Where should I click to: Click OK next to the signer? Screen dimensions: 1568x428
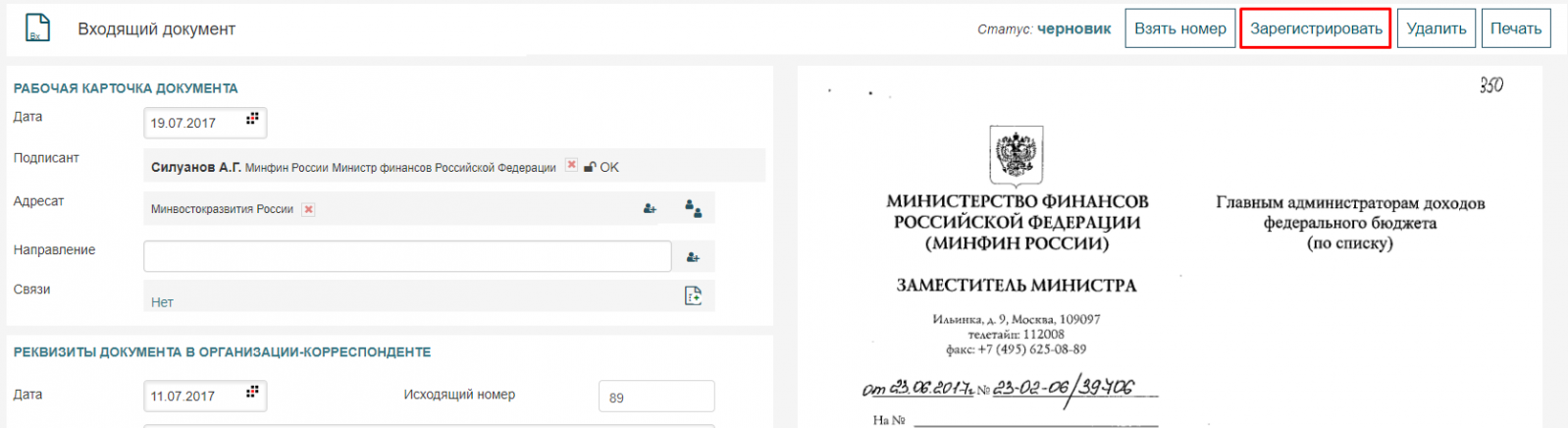tap(609, 167)
